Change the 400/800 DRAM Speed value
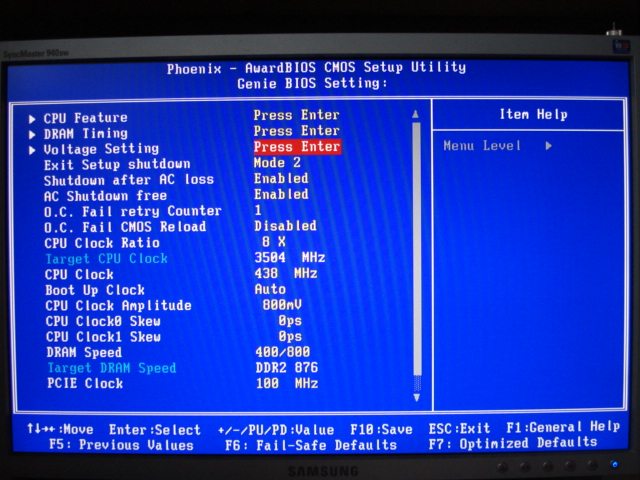 coord(282,352)
